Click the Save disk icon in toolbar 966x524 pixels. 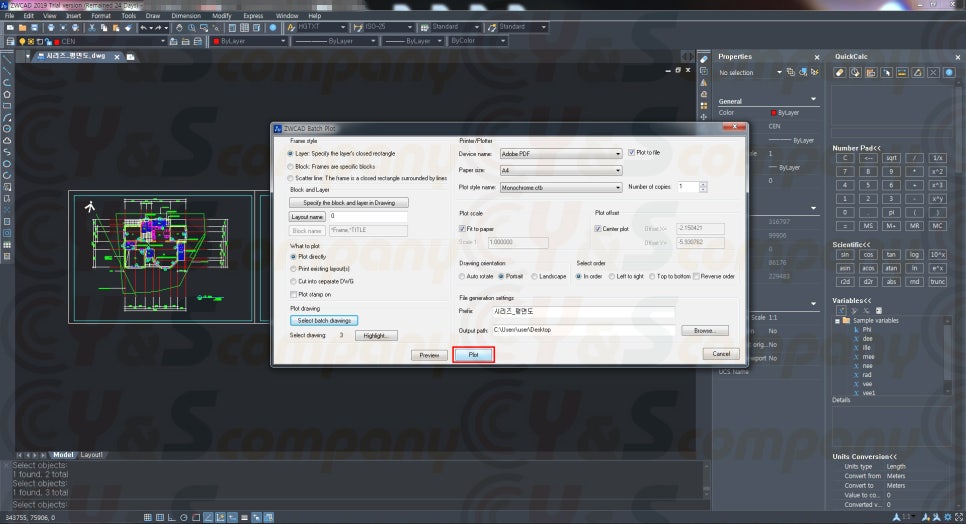coord(34,28)
